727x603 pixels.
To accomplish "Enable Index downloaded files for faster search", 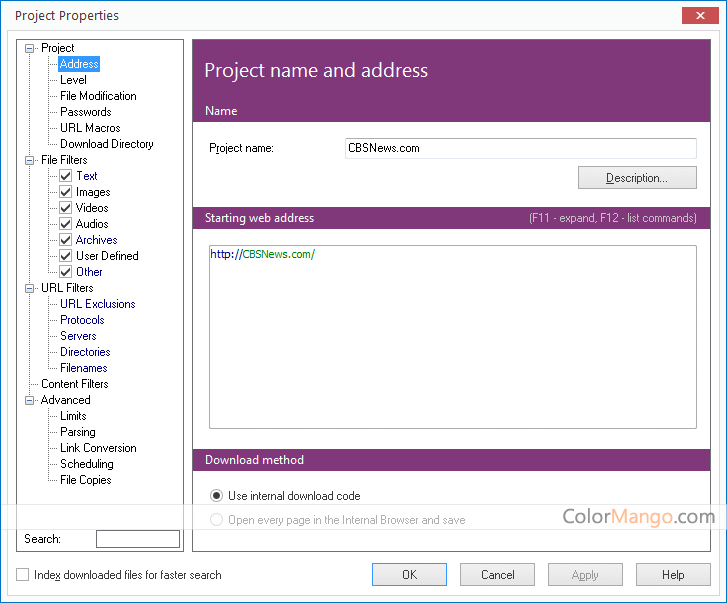I will [x=23, y=575].
